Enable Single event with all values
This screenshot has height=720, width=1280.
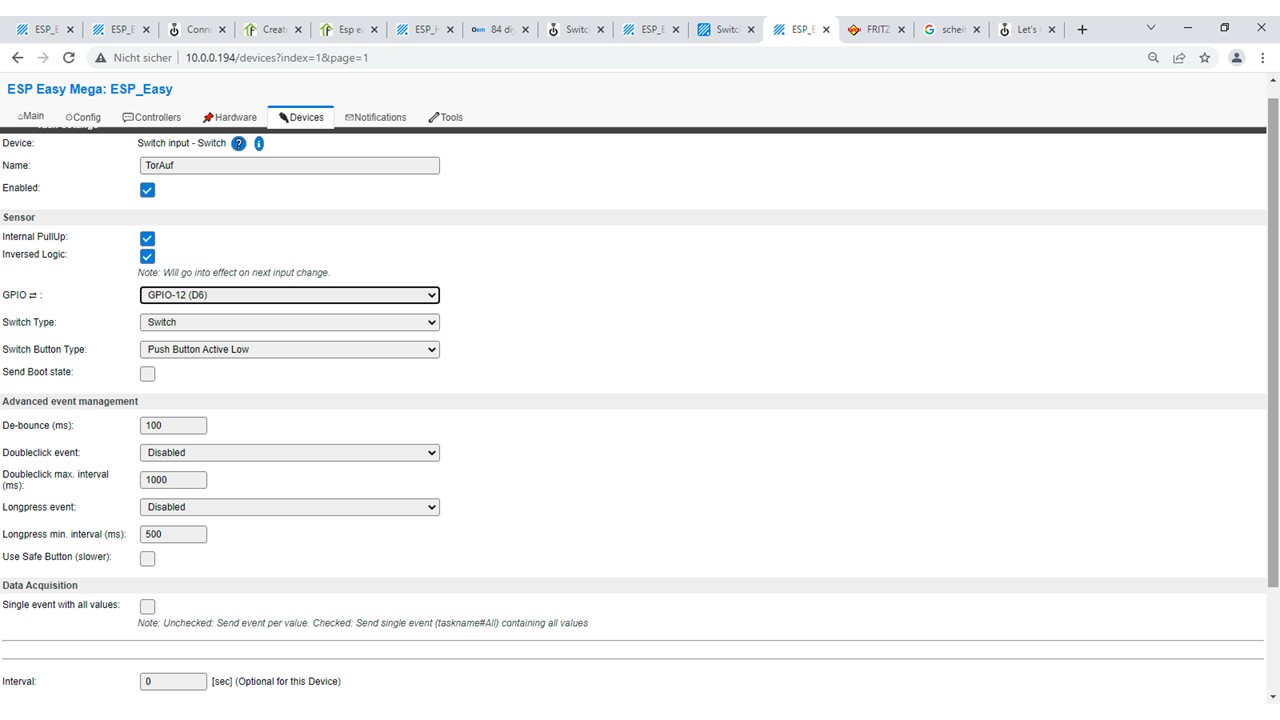point(147,607)
